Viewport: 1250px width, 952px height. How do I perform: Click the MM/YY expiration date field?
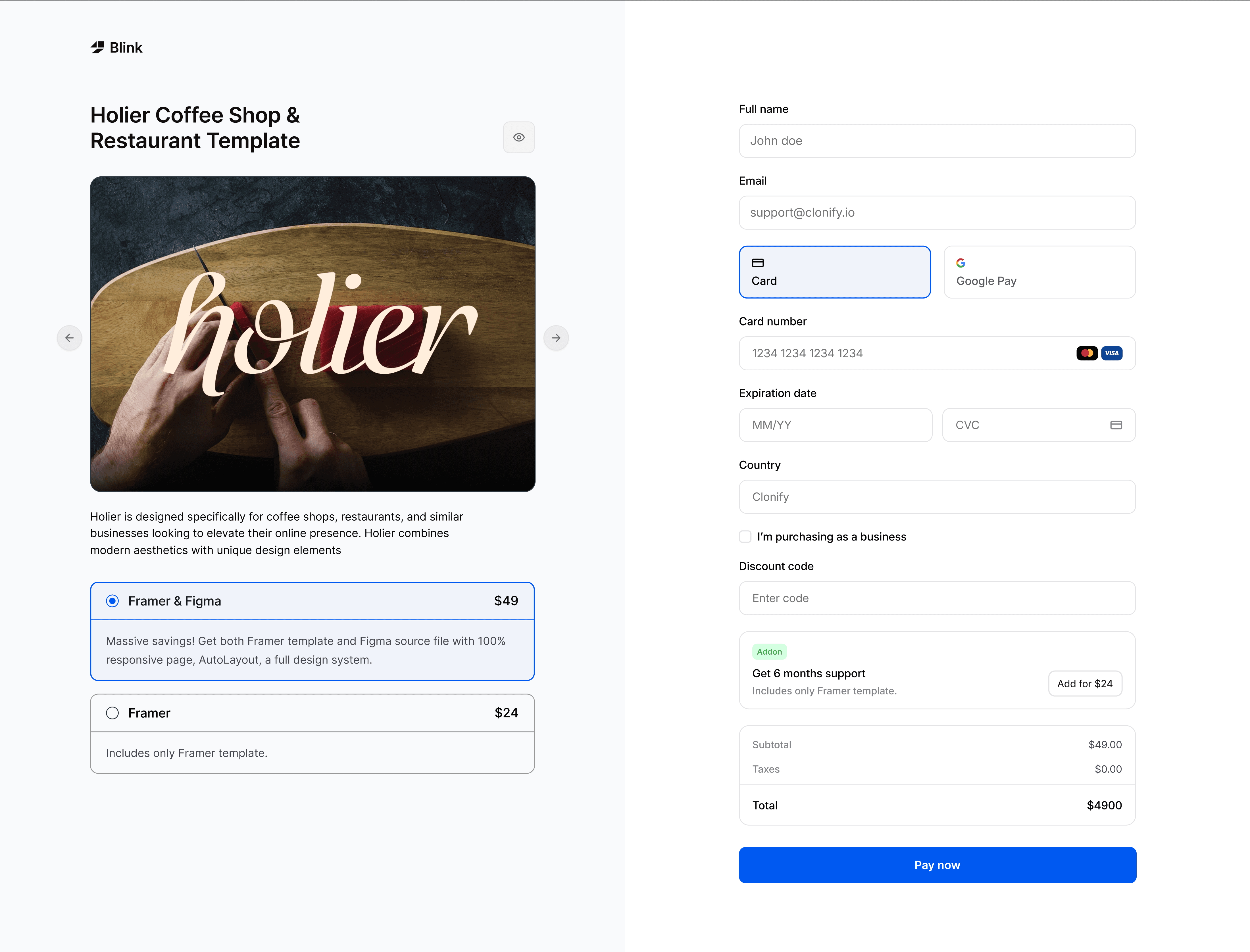(835, 425)
